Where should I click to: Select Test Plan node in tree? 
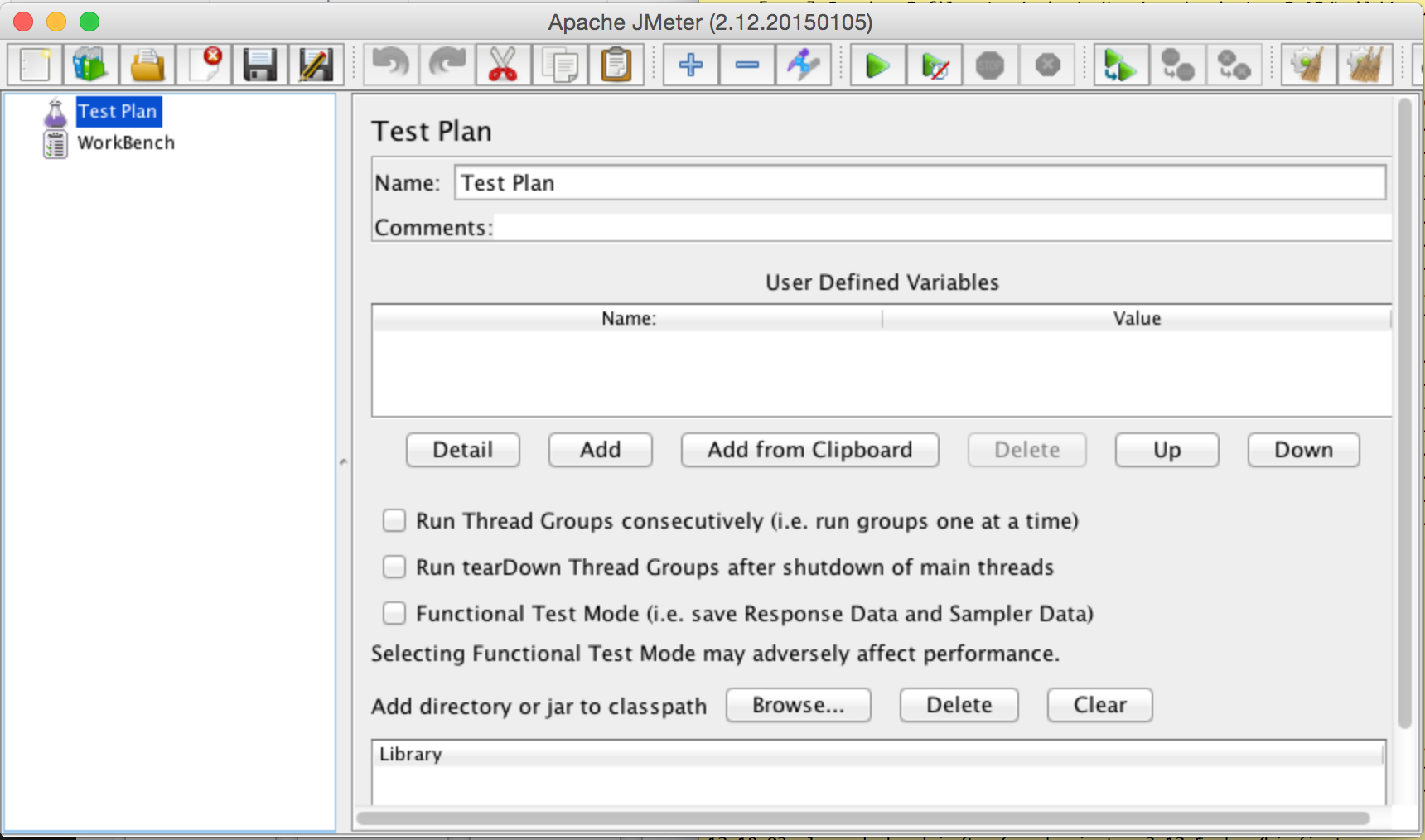click(118, 111)
